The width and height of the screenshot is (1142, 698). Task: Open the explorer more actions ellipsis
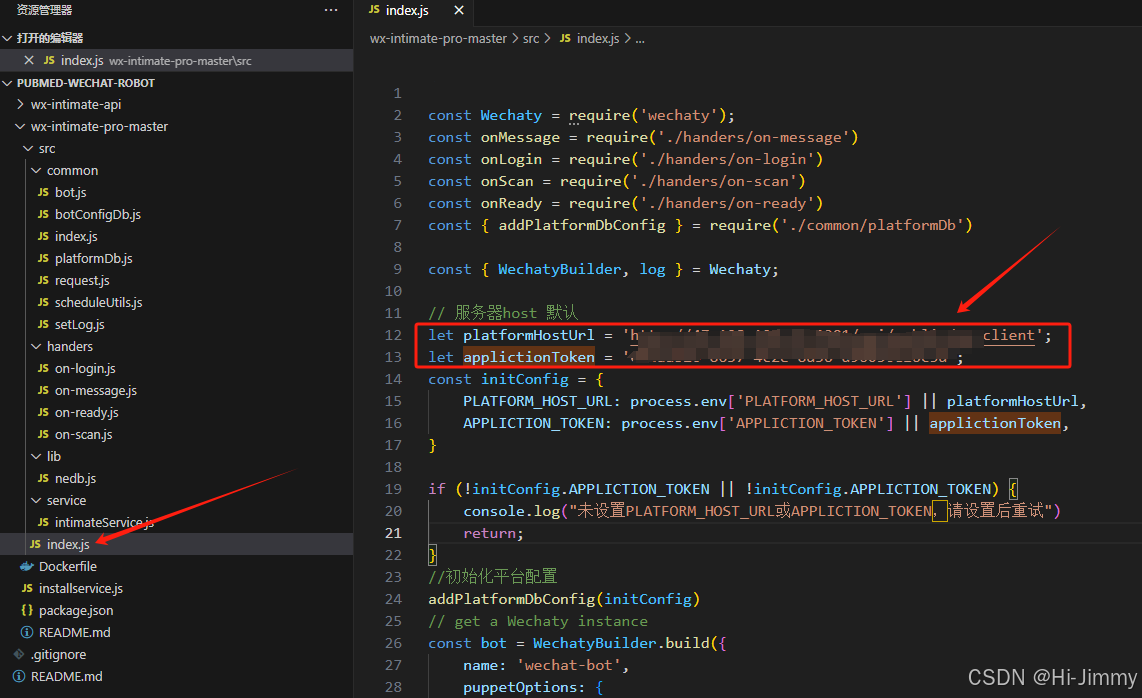(331, 10)
